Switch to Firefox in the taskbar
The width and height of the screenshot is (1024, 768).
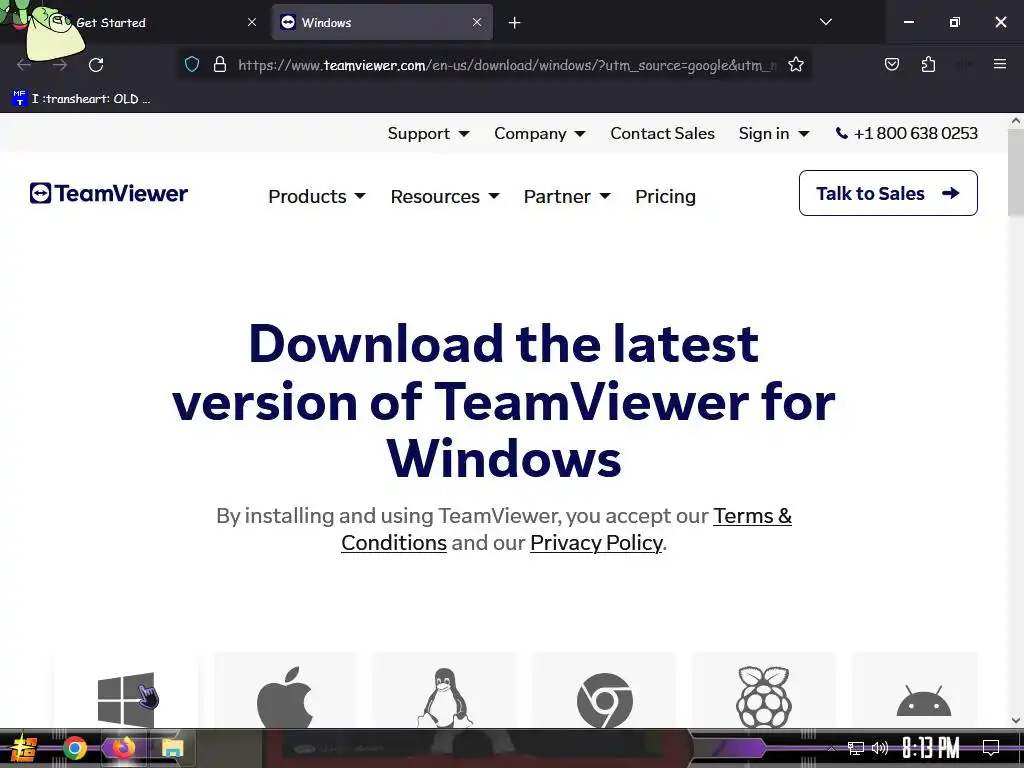[x=123, y=748]
